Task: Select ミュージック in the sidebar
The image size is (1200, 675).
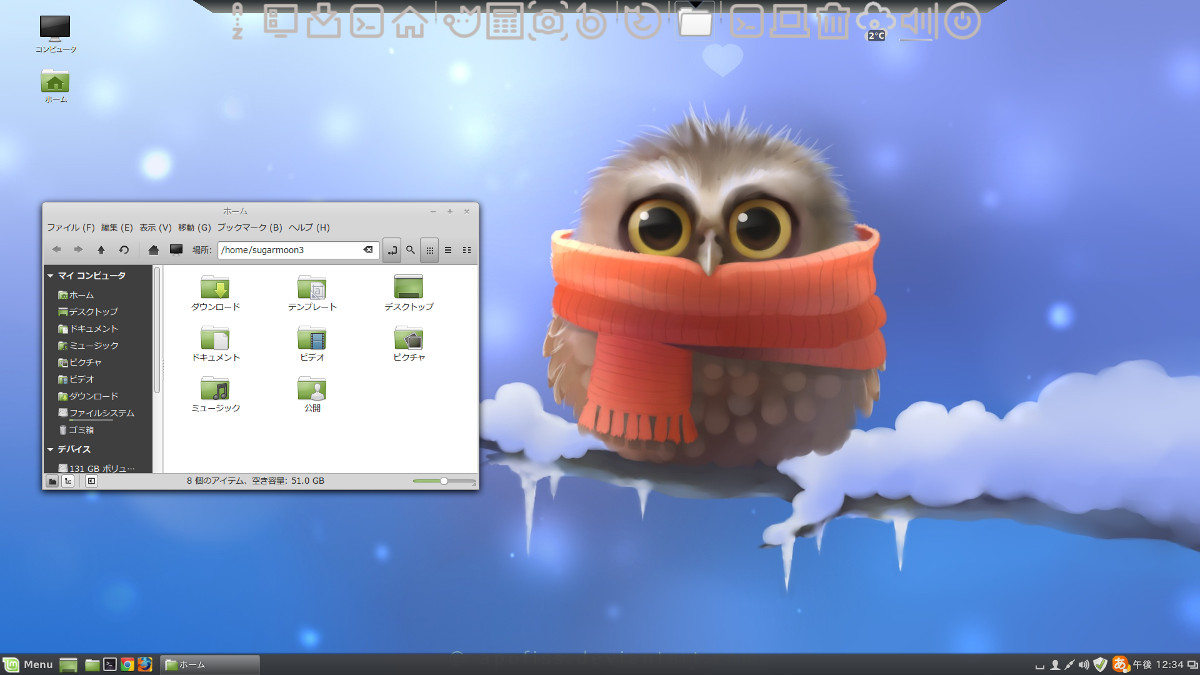Action: click(x=88, y=346)
